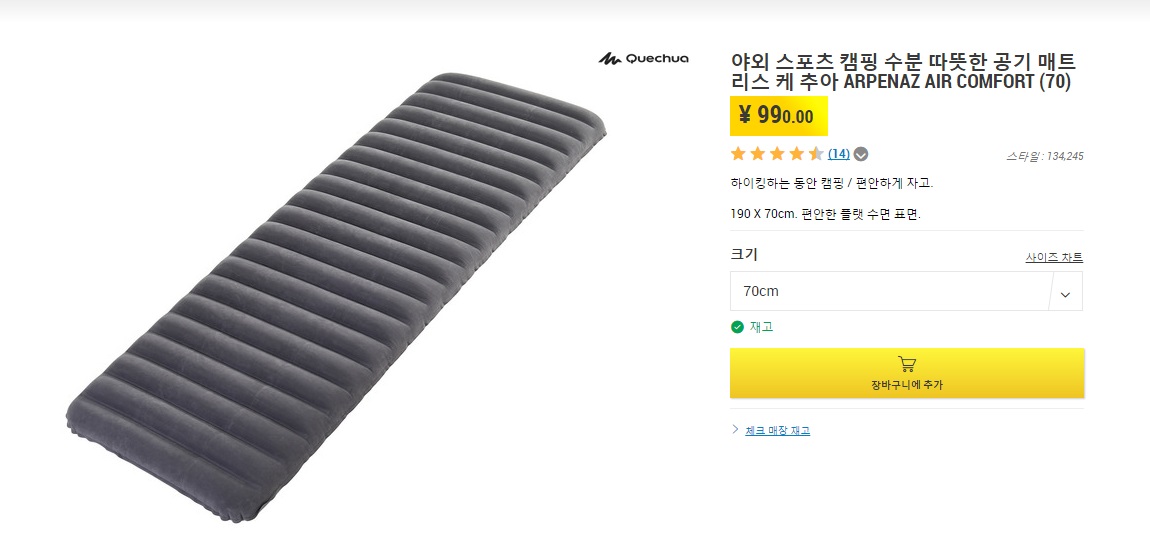The height and width of the screenshot is (535, 1150).
Task: Expand the reviews chevron next to (14)
Action: (861, 154)
